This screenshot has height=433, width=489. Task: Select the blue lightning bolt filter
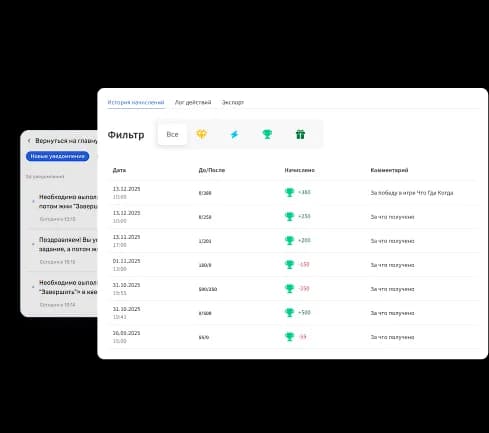coord(234,134)
